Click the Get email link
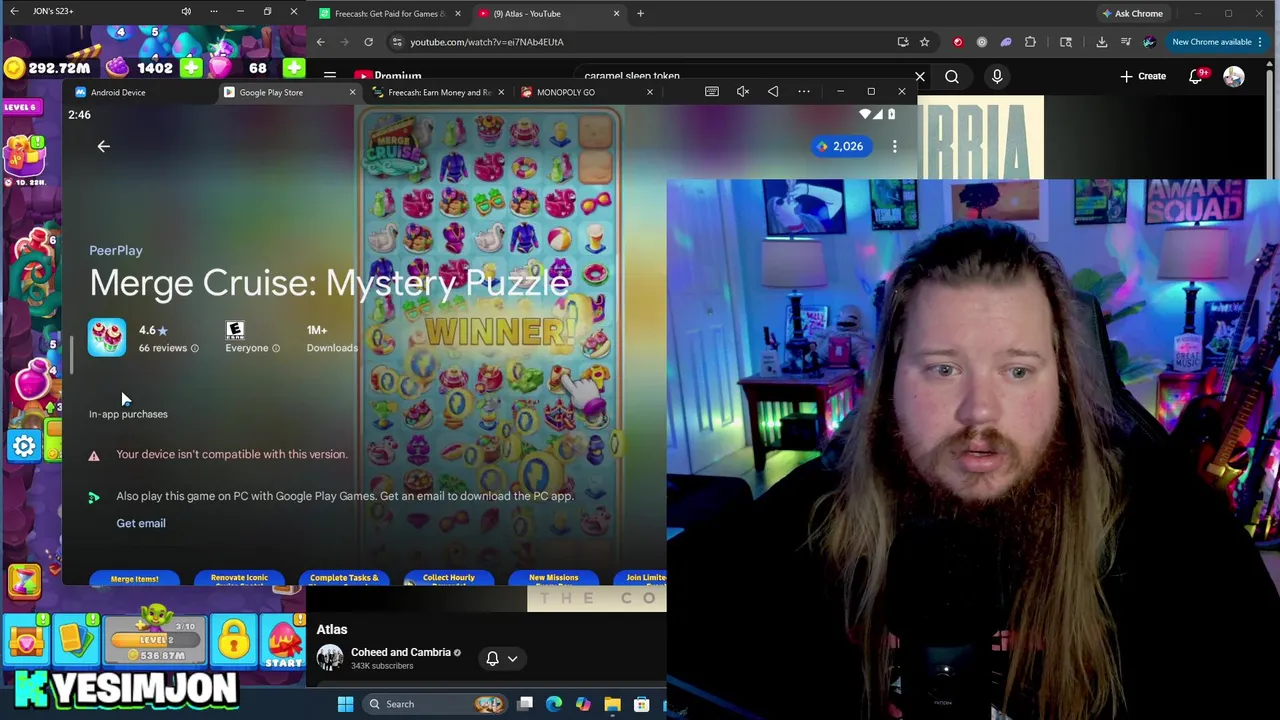 [141, 523]
